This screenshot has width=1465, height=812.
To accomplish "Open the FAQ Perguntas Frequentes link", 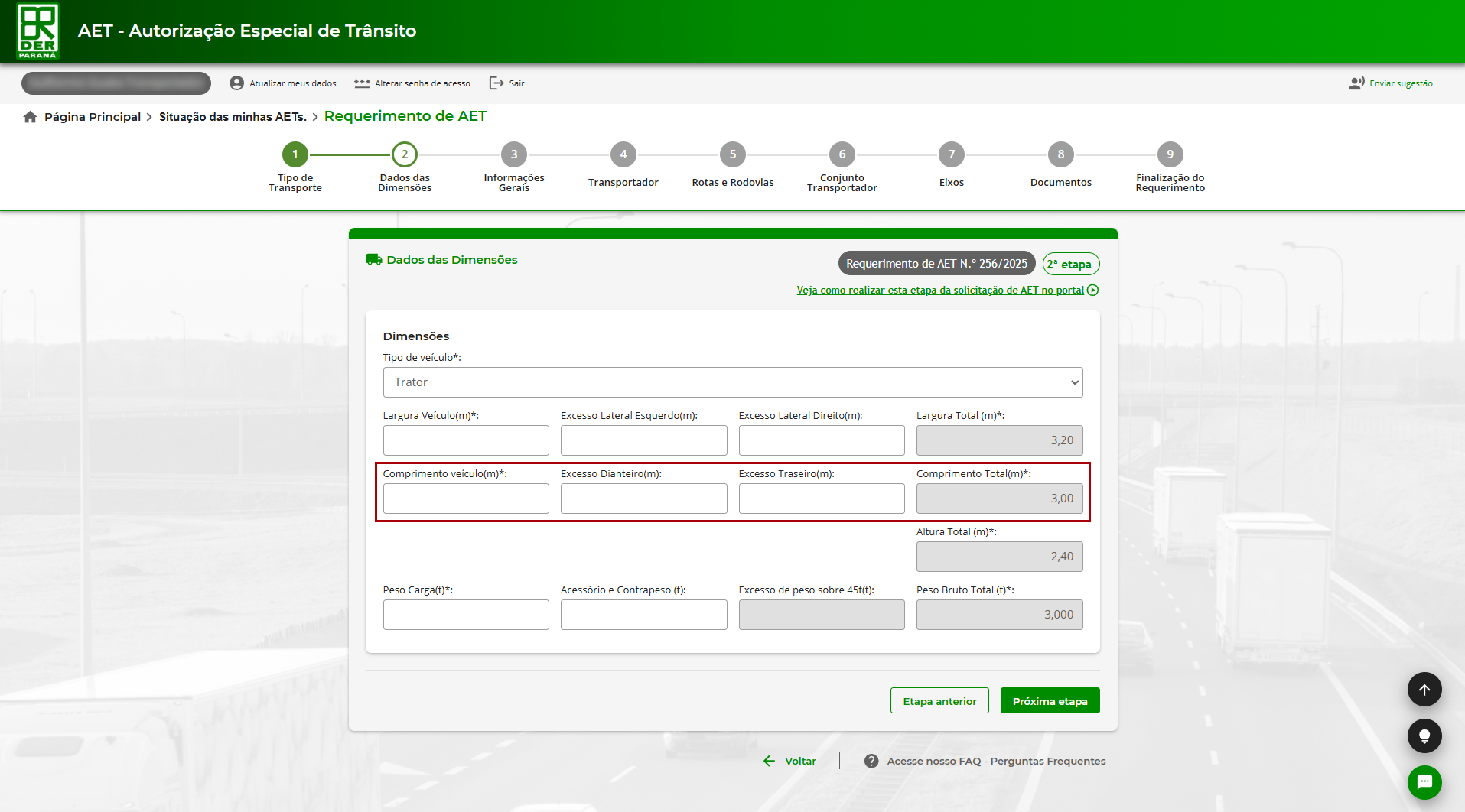I will click(x=996, y=761).
